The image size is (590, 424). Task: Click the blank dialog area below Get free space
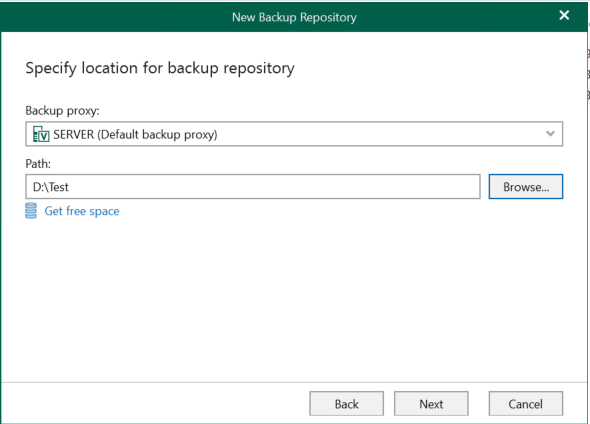293,301
